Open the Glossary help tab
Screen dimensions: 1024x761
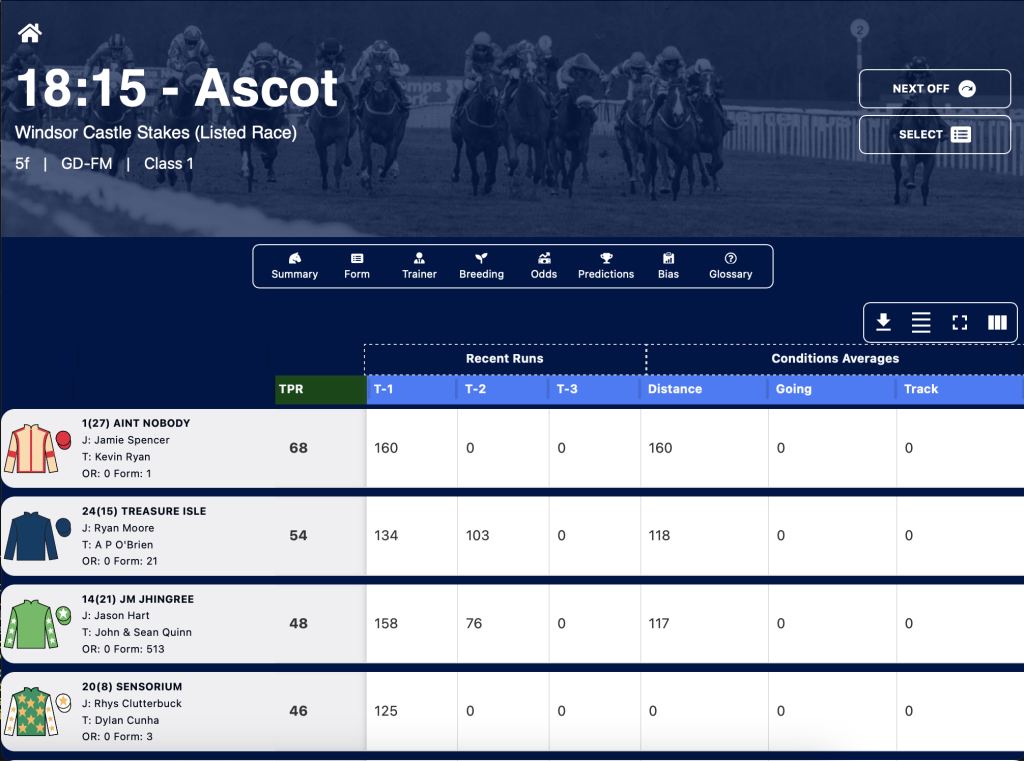point(731,266)
